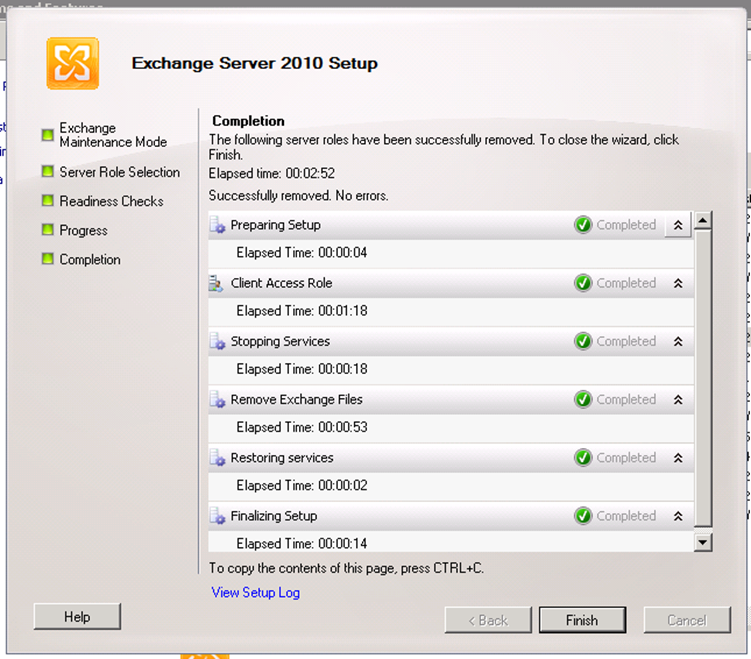The height and width of the screenshot is (659, 751).
Task: Click 'Elapsed Time: 00:00:53' text
Action: click(302, 428)
